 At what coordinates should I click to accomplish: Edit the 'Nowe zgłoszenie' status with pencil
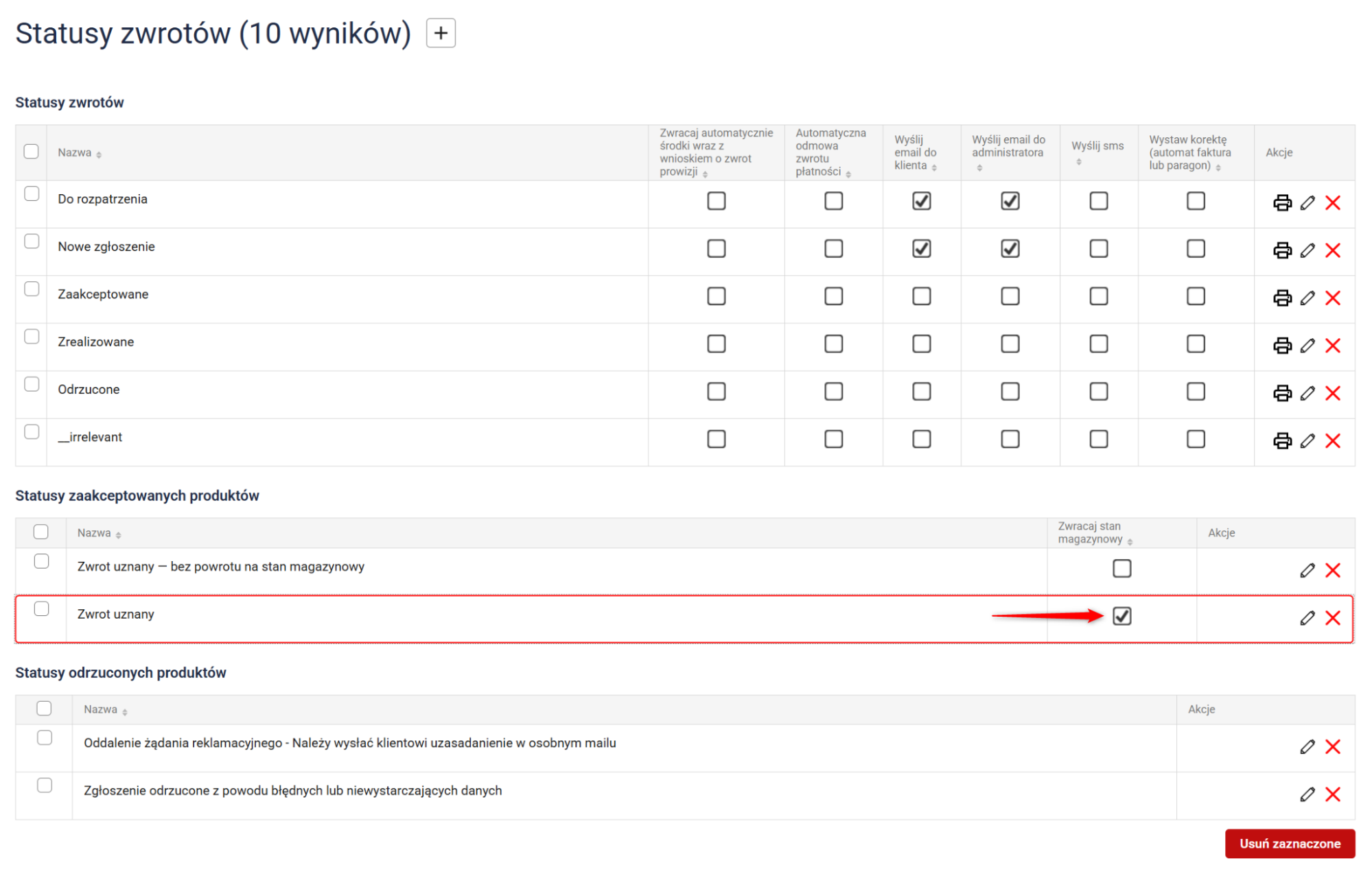1307,250
